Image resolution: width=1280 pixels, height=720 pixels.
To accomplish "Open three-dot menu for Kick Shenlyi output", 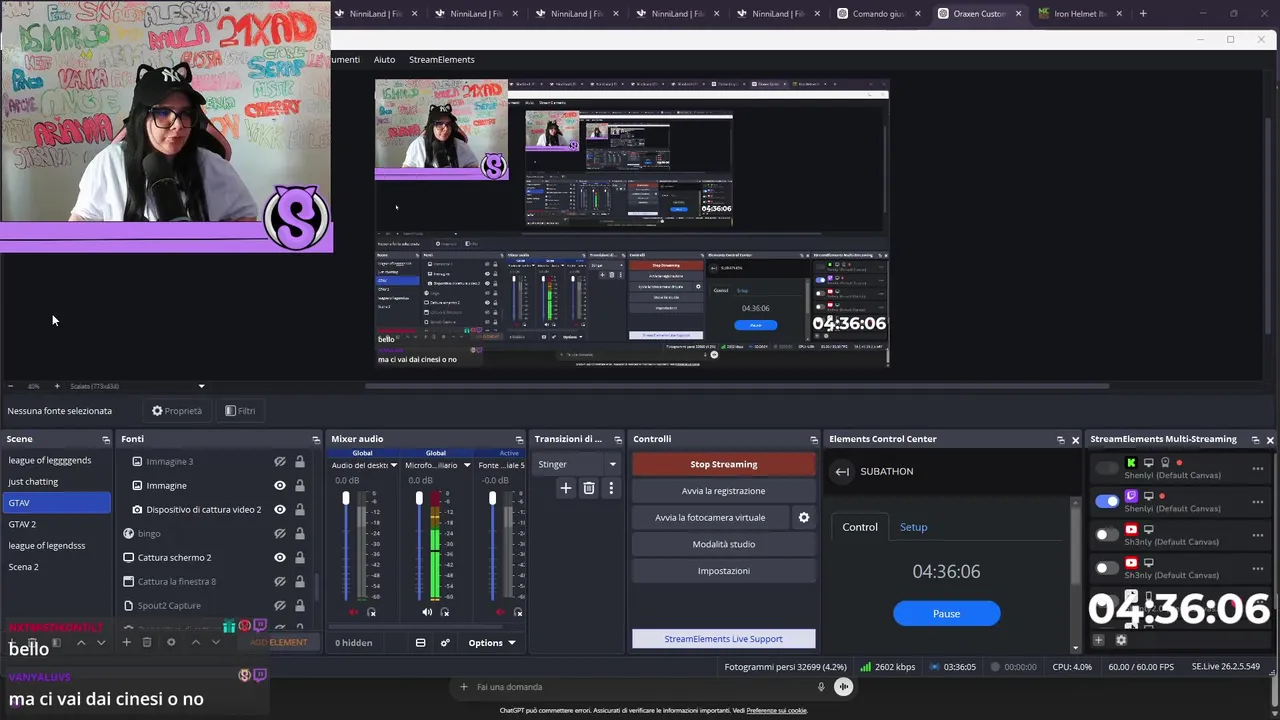I will tap(1258, 468).
